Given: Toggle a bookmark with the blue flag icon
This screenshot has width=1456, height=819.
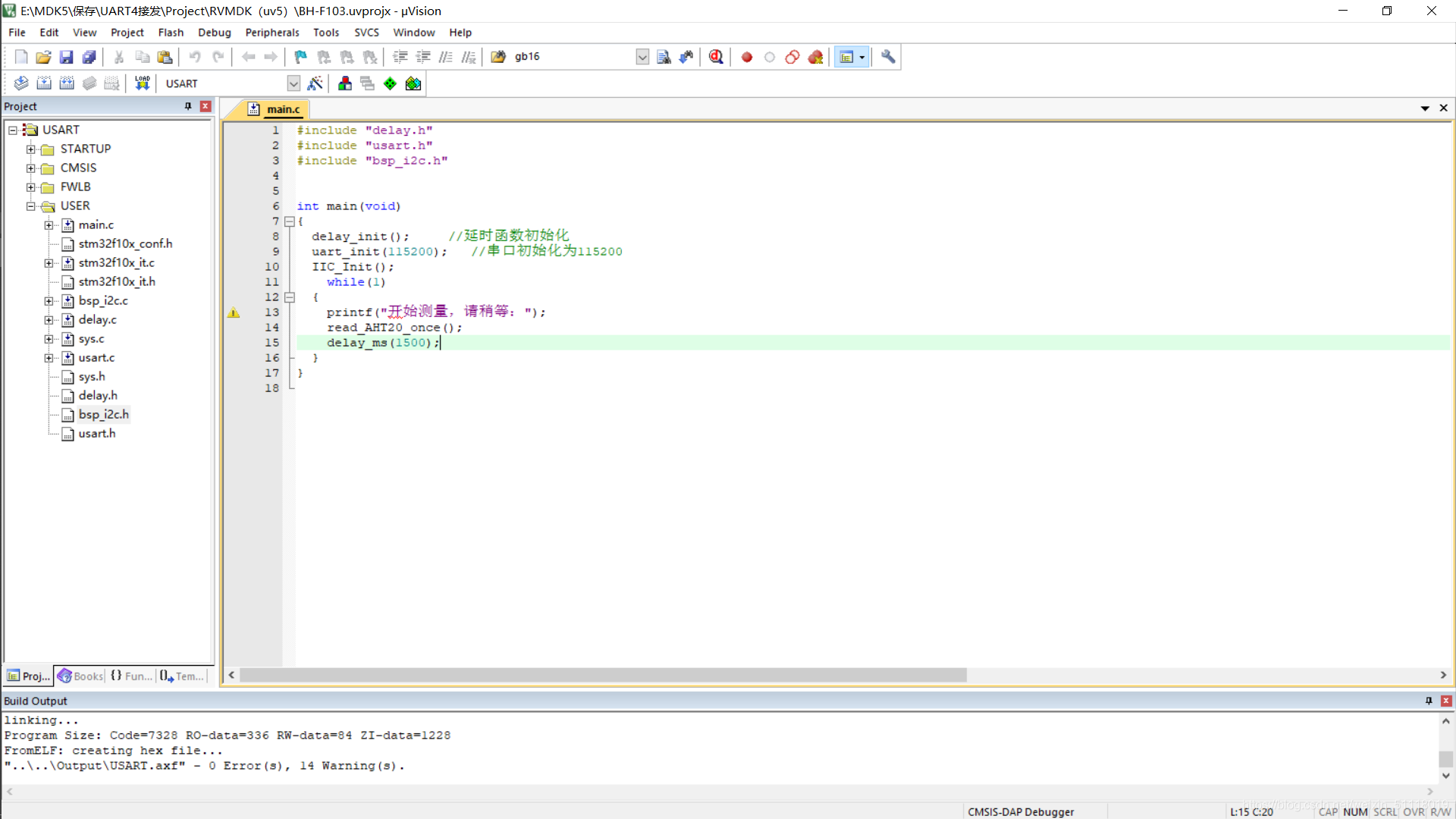Looking at the screenshot, I should click(x=301, y=57).
